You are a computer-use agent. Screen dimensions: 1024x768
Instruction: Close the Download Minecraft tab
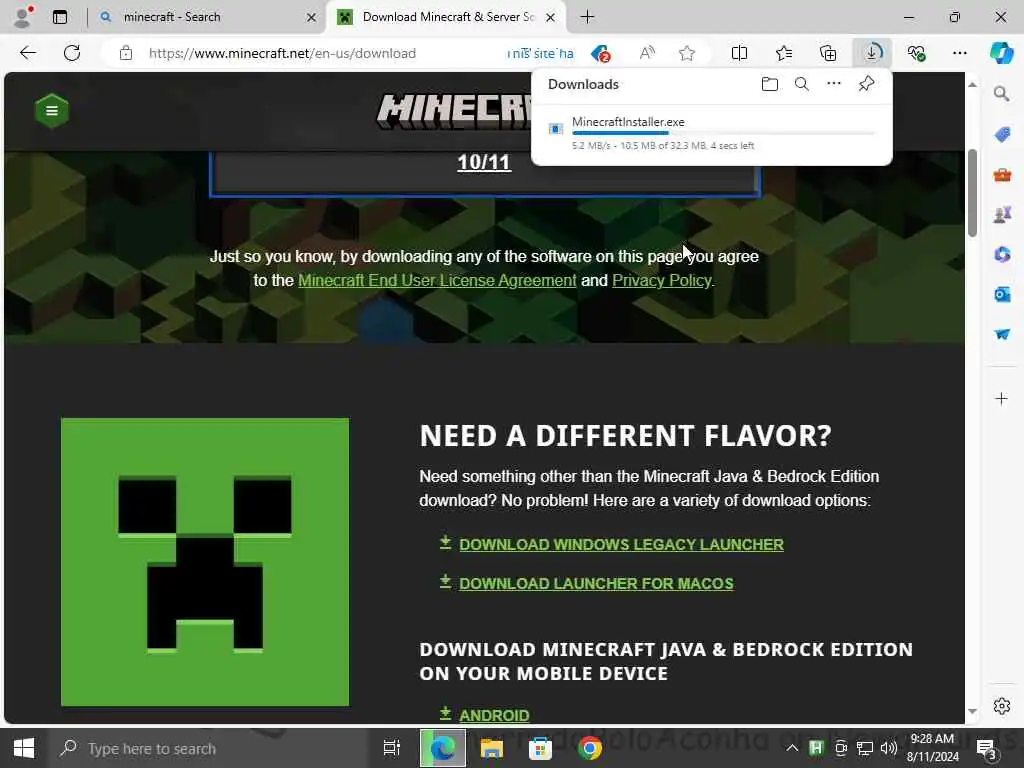pos(551,18)
